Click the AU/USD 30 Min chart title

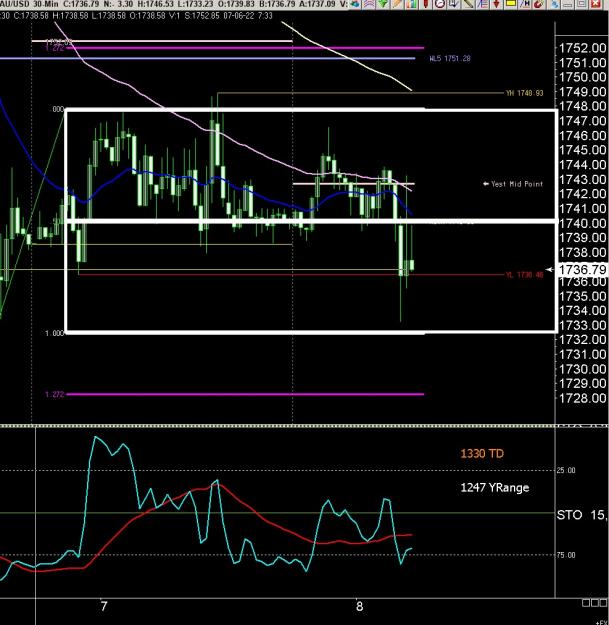[x=29, y=4]
